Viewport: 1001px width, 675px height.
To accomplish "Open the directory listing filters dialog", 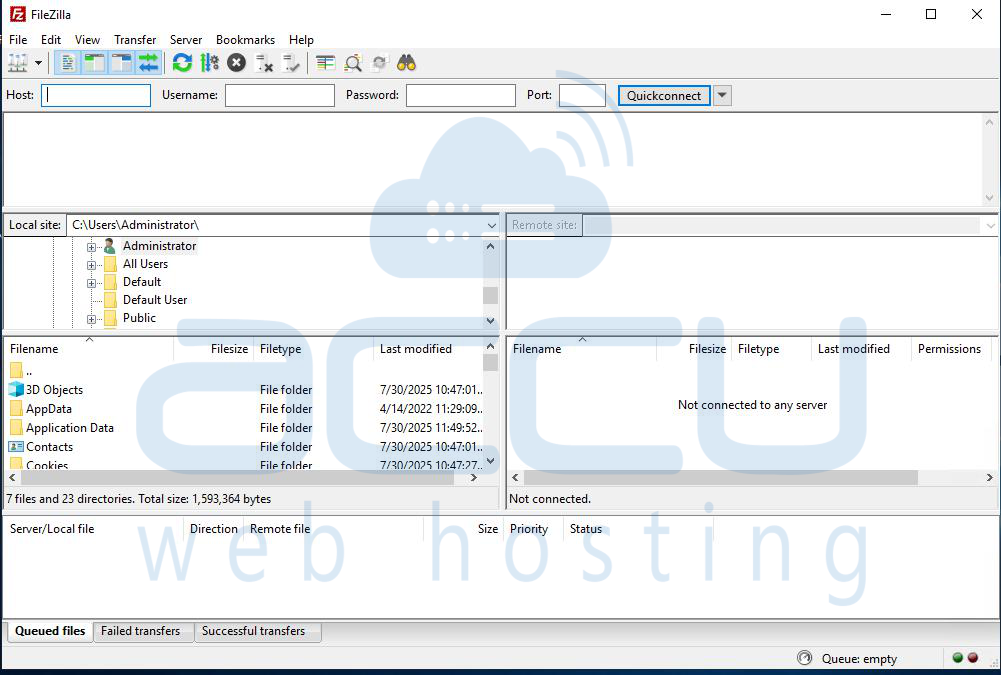I will 326,63.
